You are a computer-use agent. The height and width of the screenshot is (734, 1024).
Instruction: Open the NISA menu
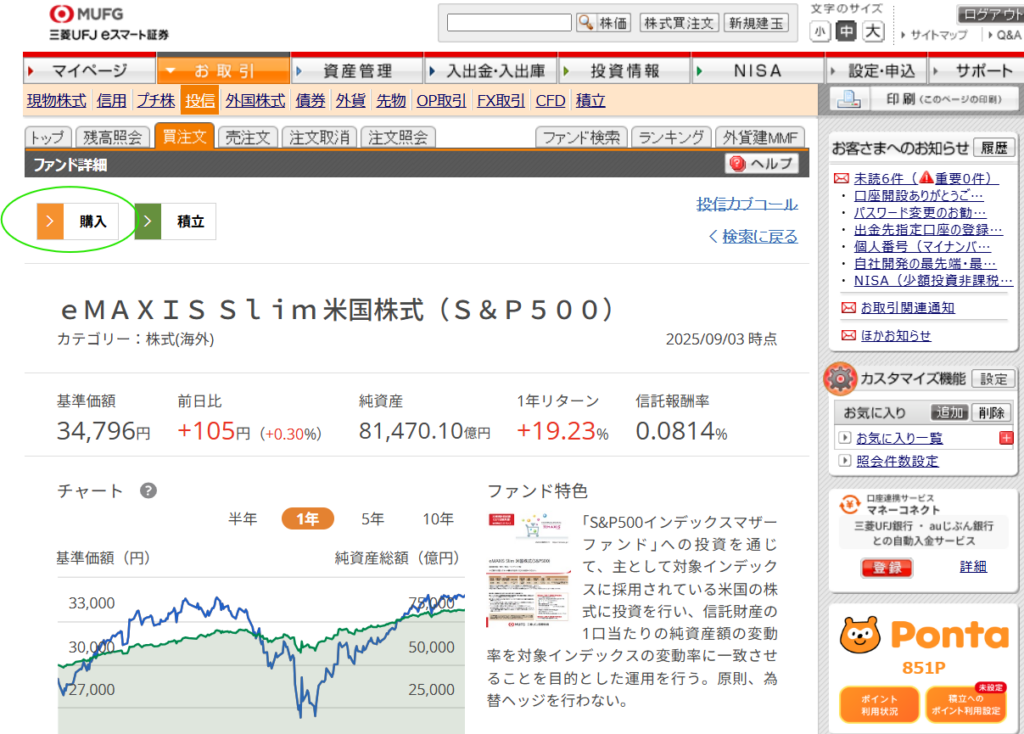coord(758,70)
